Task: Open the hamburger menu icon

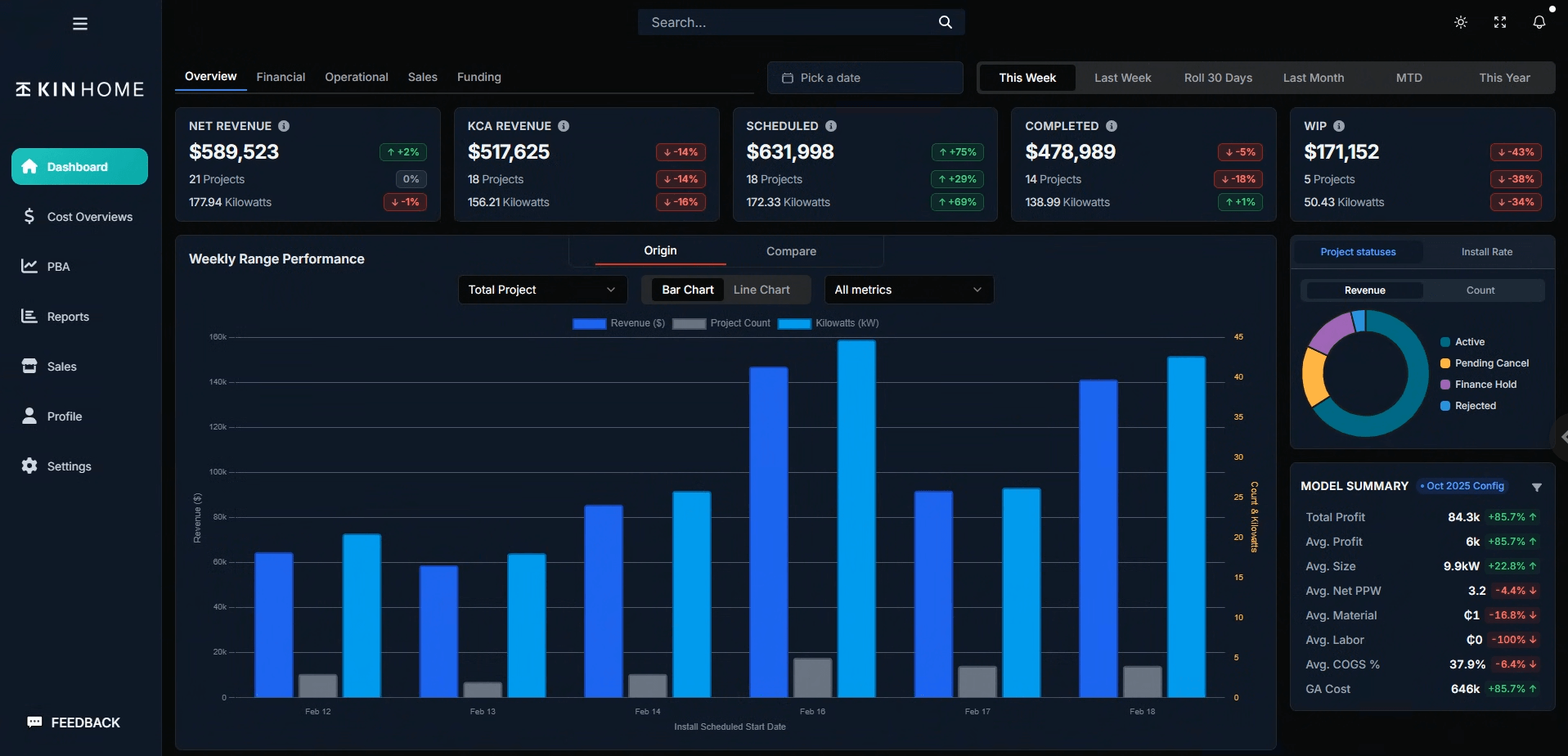Action: (80, 24)
